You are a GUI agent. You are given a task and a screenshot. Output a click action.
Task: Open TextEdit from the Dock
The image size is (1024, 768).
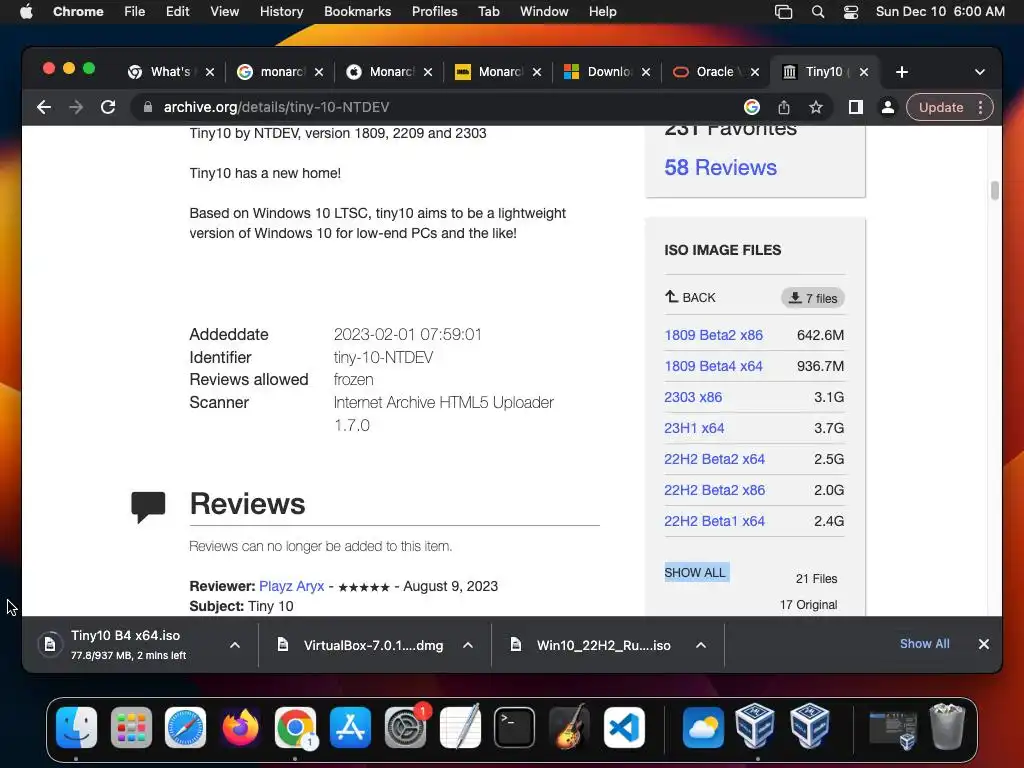[460, 728]
